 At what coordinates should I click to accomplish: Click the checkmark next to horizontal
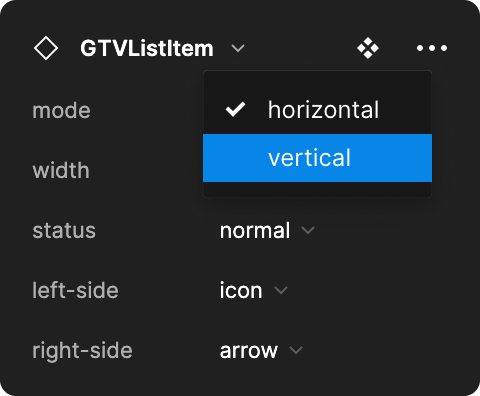click(235, 109)
